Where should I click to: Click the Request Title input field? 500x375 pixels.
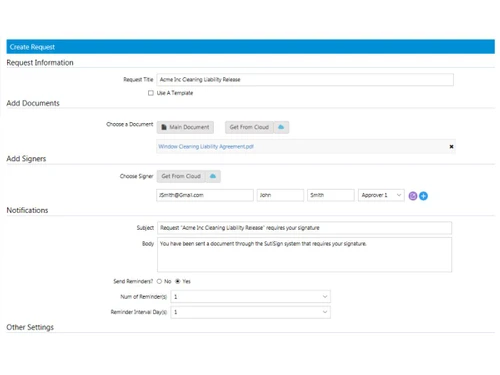coord(305,80)
